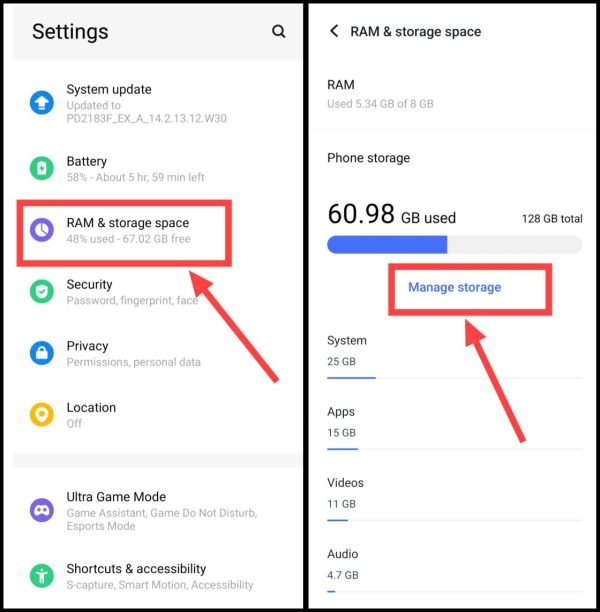The image size is (600, 612).
Task: Open the Videos 11 GB storage category
Action: coord(454,498)
